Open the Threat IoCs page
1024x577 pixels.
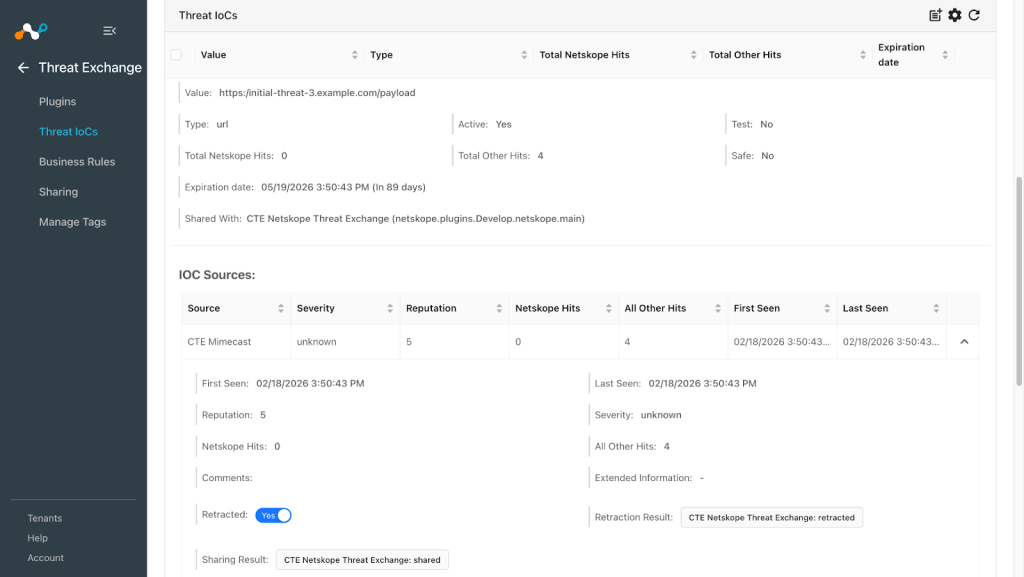coord(68,131)
